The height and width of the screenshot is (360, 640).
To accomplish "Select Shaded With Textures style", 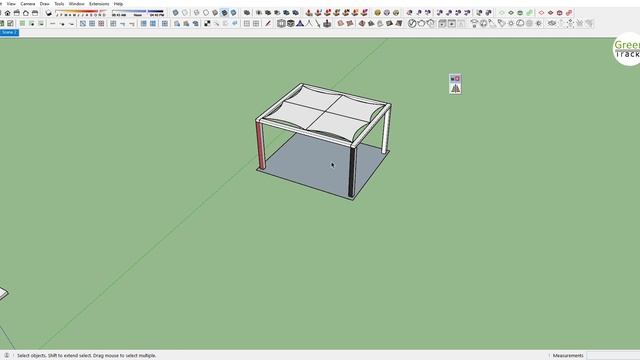I will click(x=224, y=13).
